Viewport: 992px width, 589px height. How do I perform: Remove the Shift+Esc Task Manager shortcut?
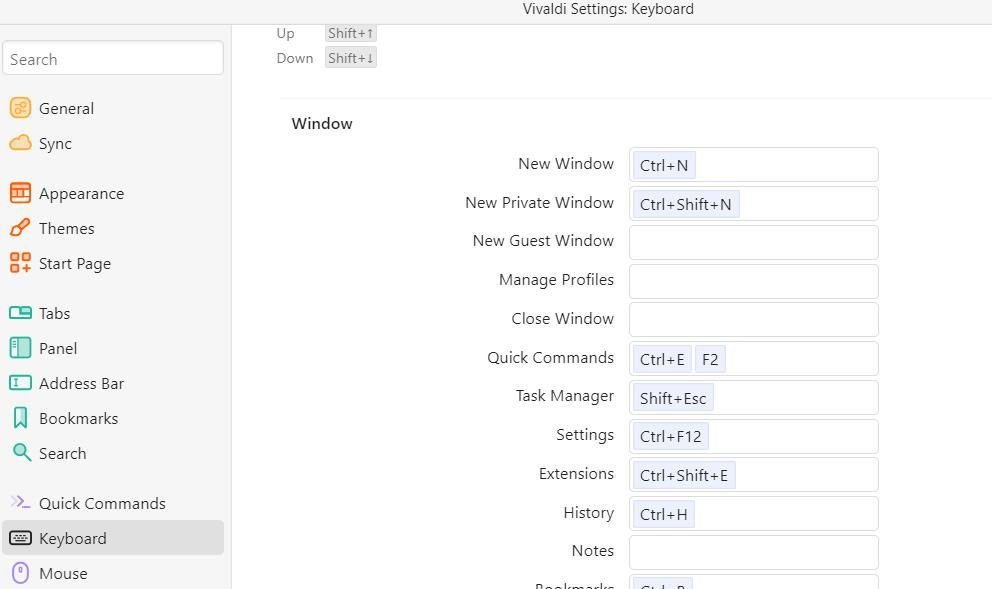[673, 397]
